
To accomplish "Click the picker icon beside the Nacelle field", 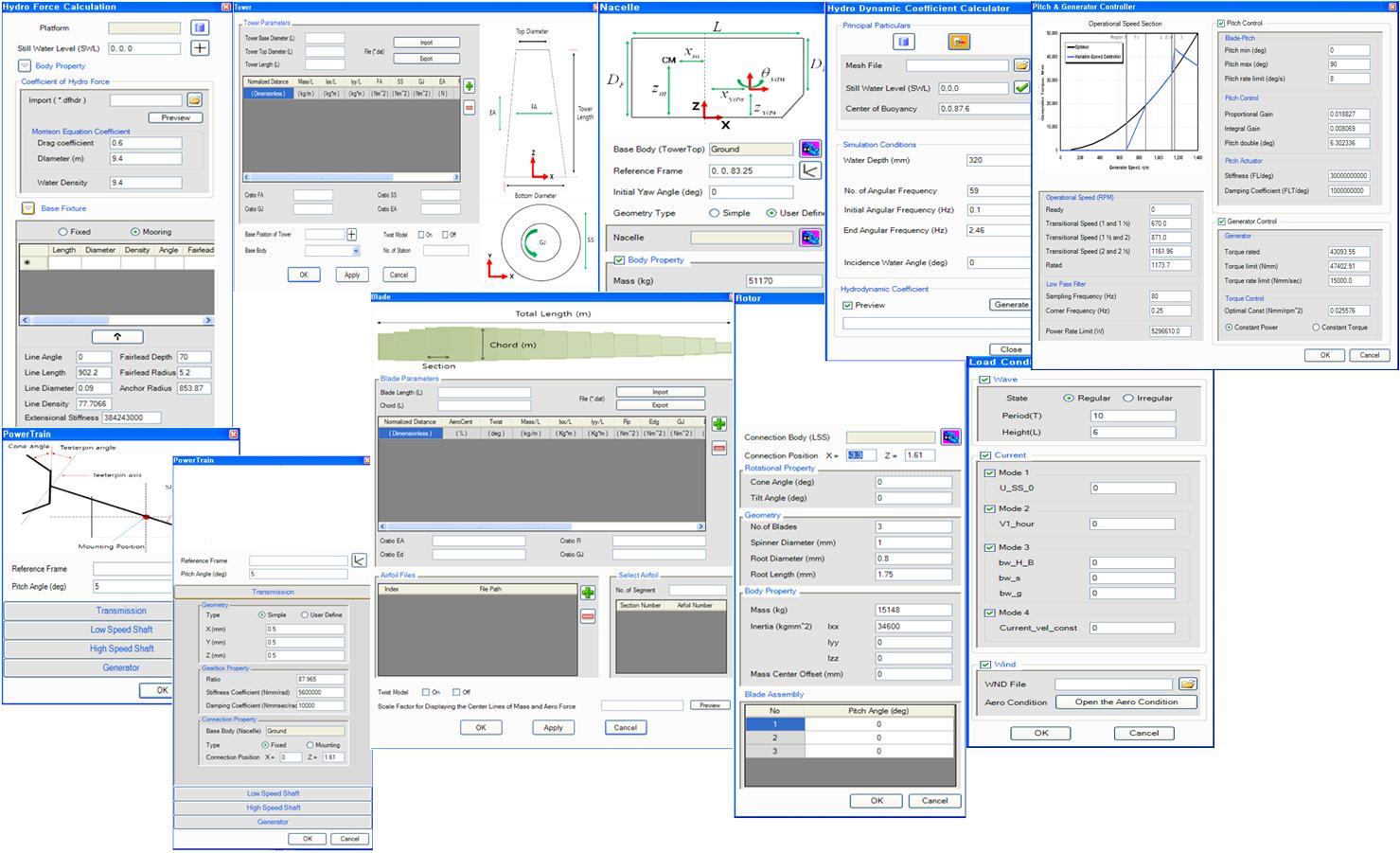I will tap(810, 238).
